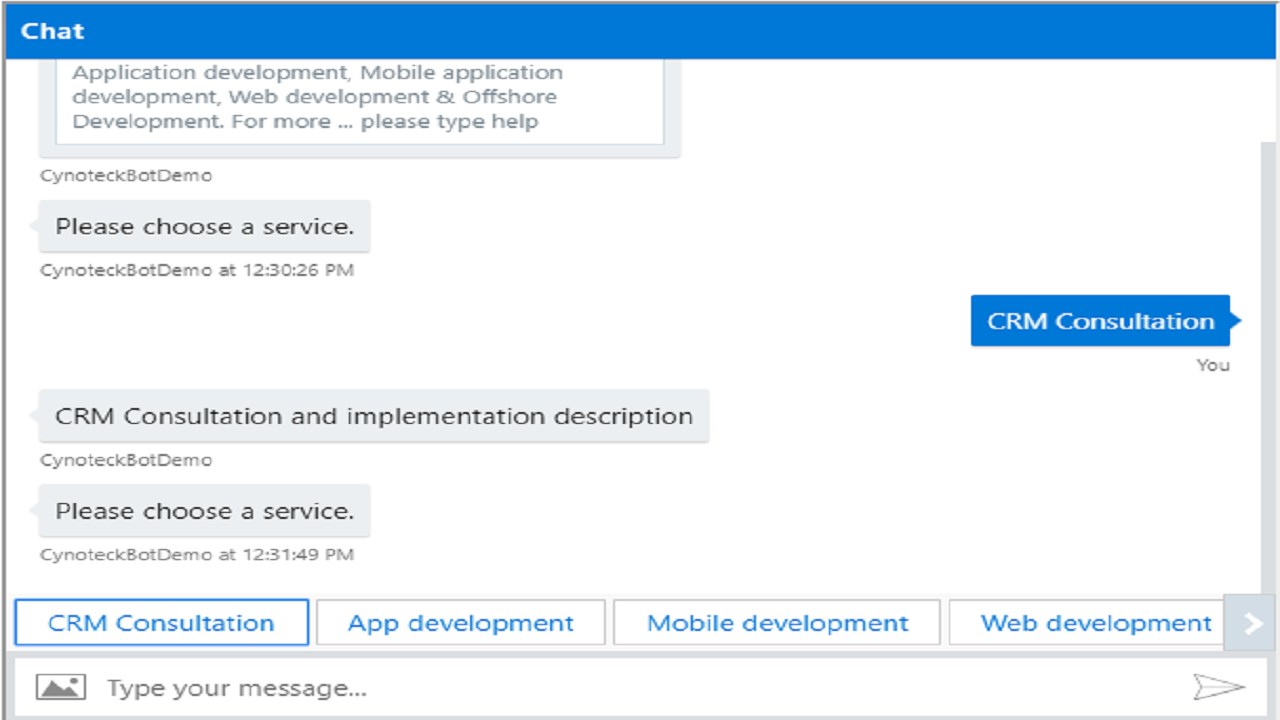This screenshot has height=720, width=1280.
Task: Click the You sender label
Action: 1212,365
